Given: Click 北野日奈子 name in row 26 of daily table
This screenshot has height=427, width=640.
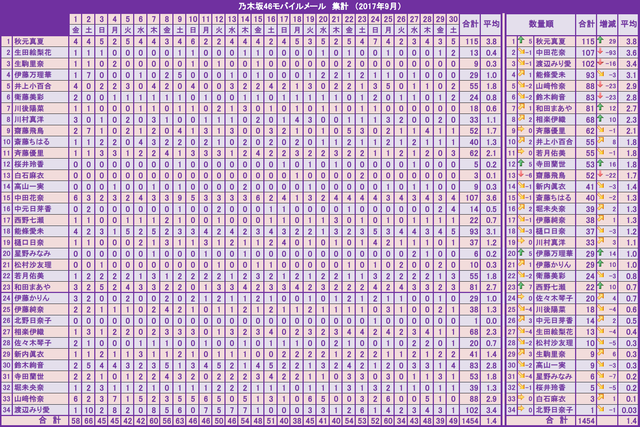Looking at the screenshot, I should (33, 320).
